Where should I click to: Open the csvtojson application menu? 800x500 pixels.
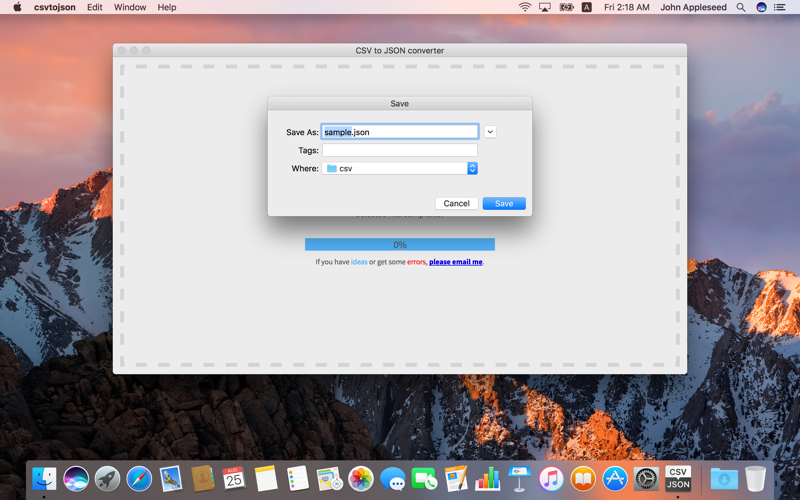point(55,7)
